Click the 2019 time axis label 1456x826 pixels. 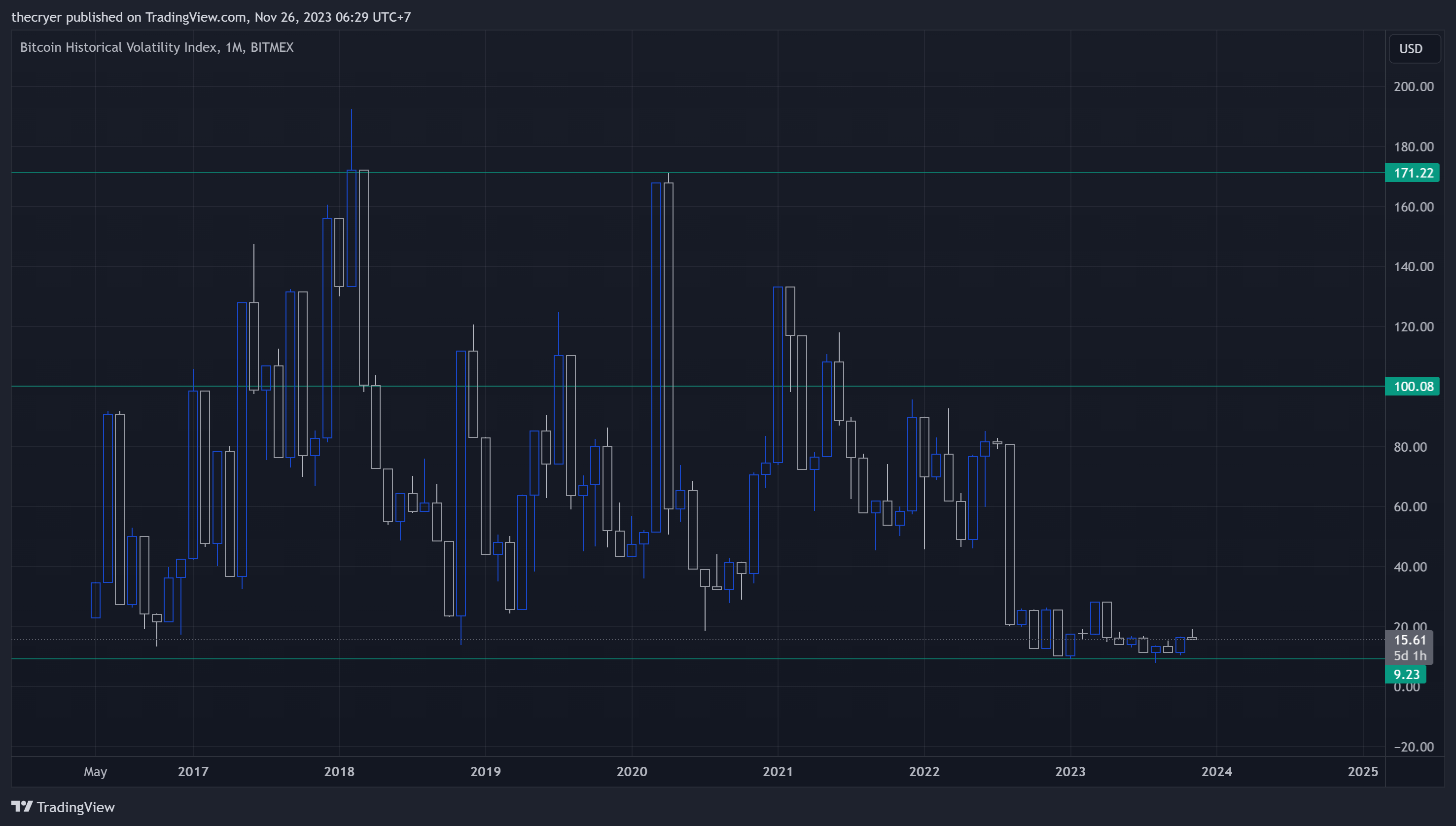[486, 772]
